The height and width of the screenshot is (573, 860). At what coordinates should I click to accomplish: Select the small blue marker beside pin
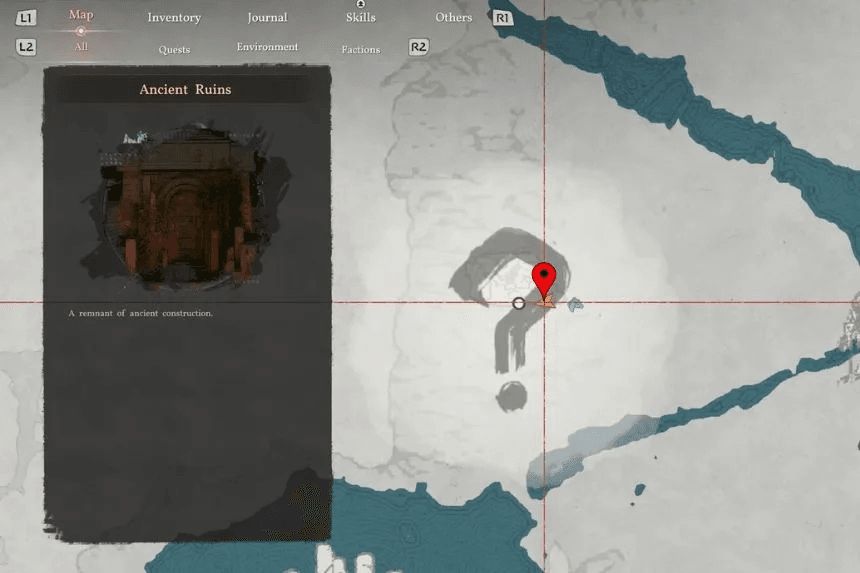[575, 304]
